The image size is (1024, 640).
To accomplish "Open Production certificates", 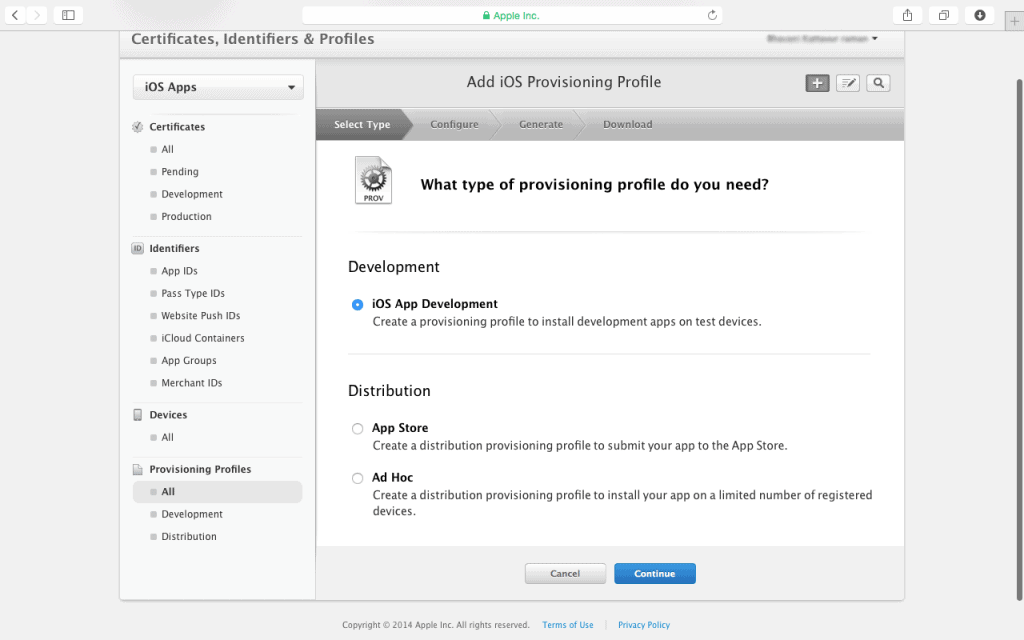I will [x=186, y=216].
